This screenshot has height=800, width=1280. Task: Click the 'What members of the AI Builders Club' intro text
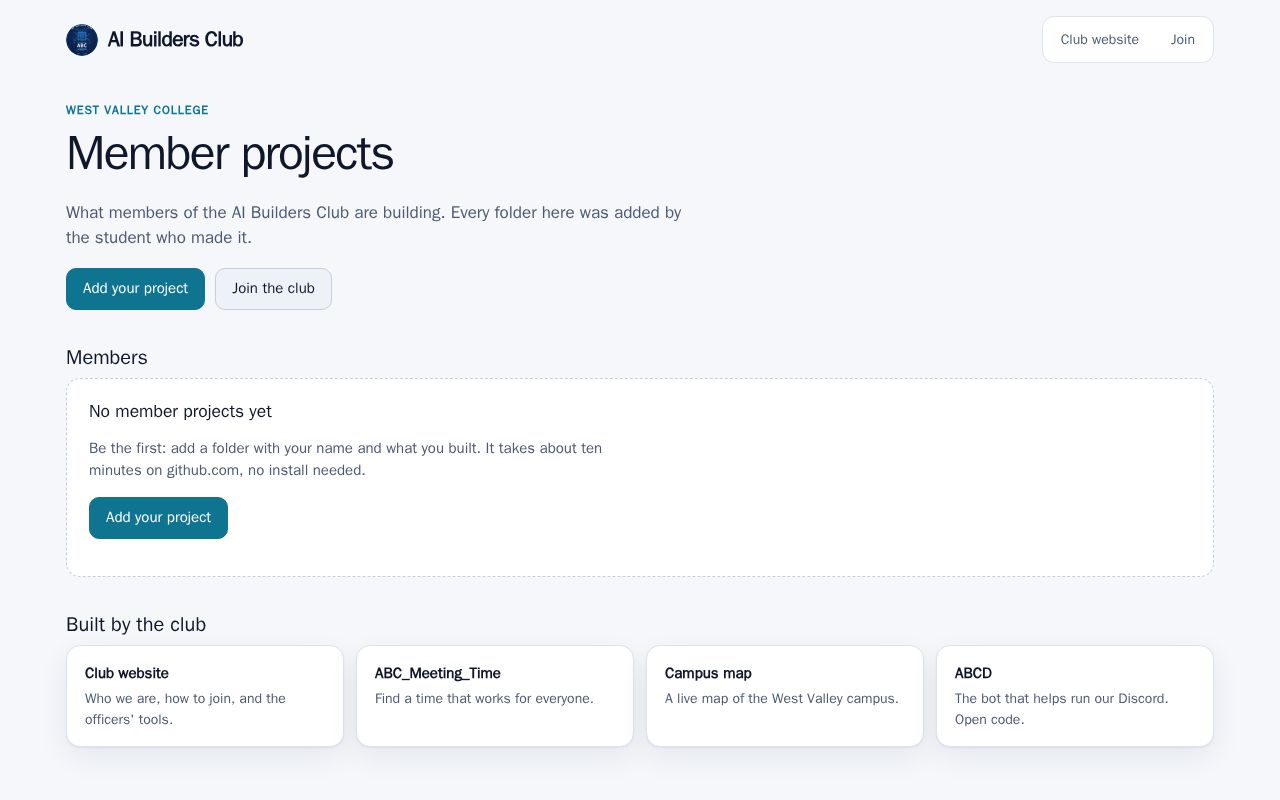pos(374,225)
